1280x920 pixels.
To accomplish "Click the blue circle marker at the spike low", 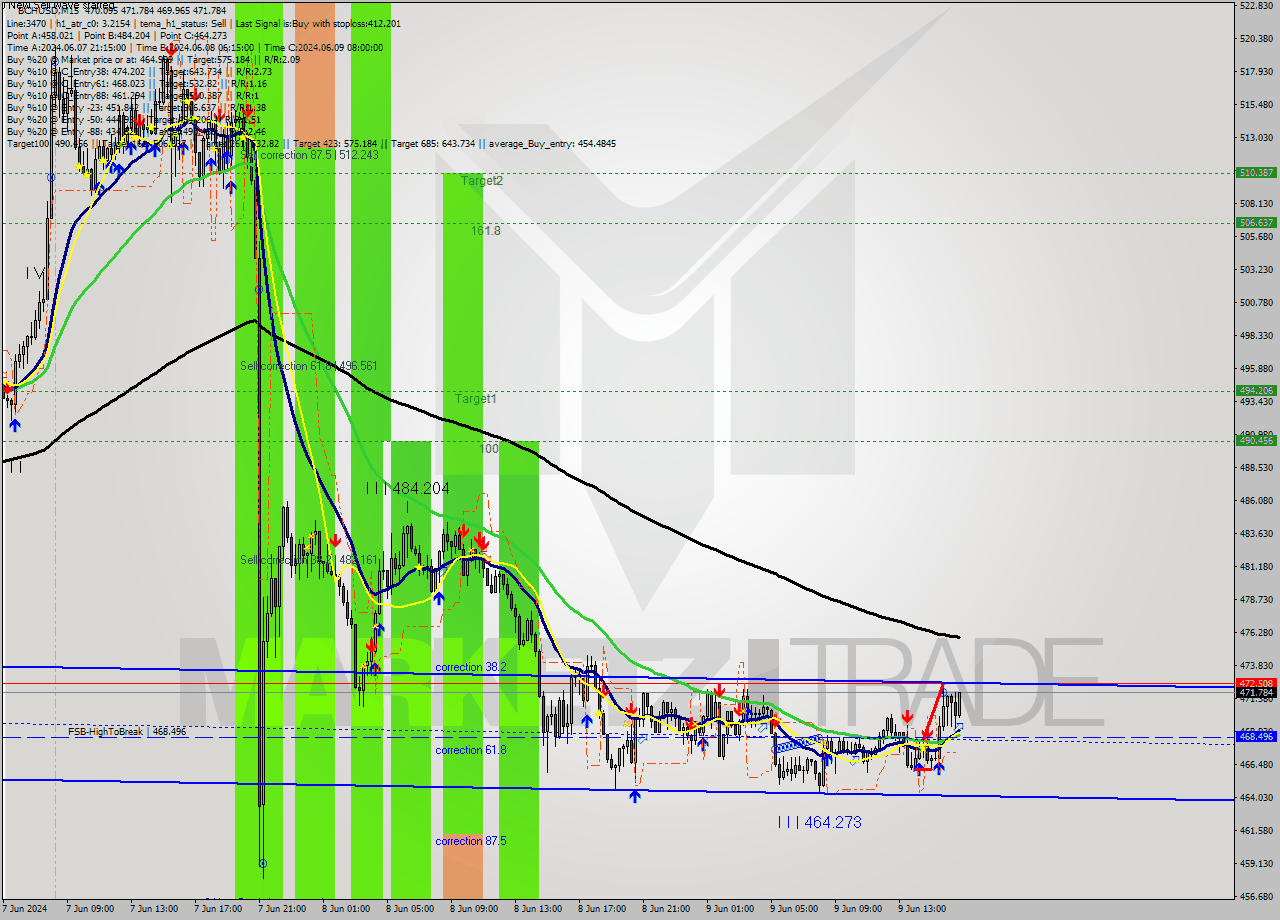I will pos(263,863).
